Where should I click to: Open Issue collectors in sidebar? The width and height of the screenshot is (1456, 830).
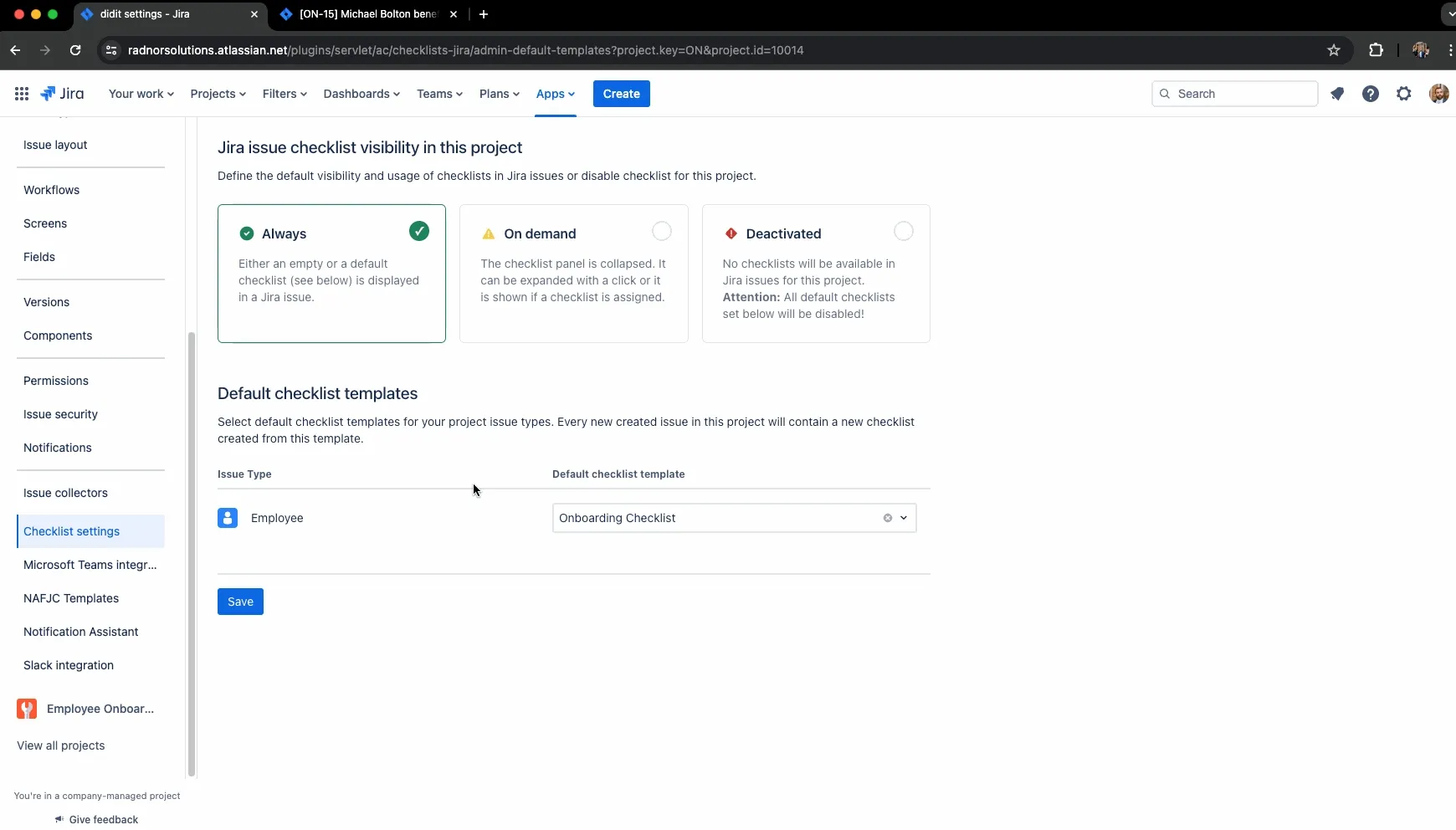(65, 493)
